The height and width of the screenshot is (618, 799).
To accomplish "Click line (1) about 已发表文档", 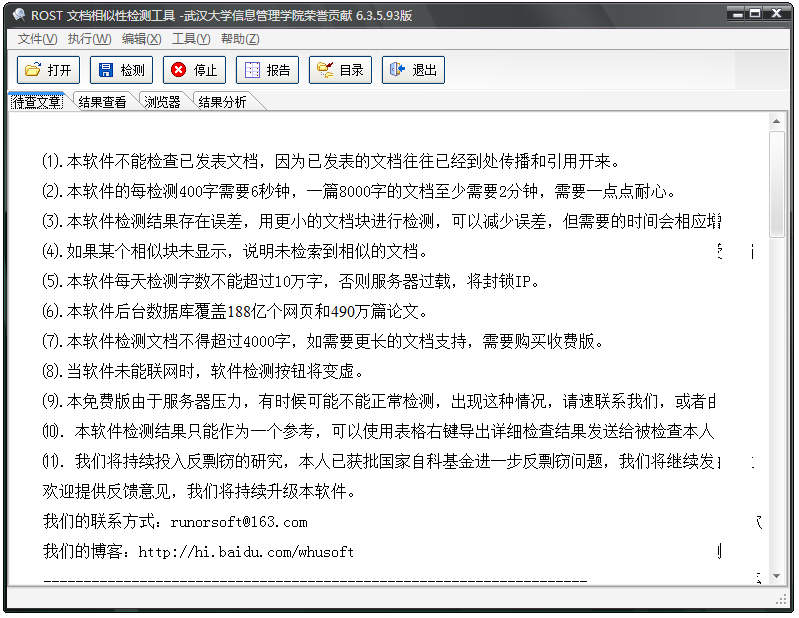I will point(331,162).
